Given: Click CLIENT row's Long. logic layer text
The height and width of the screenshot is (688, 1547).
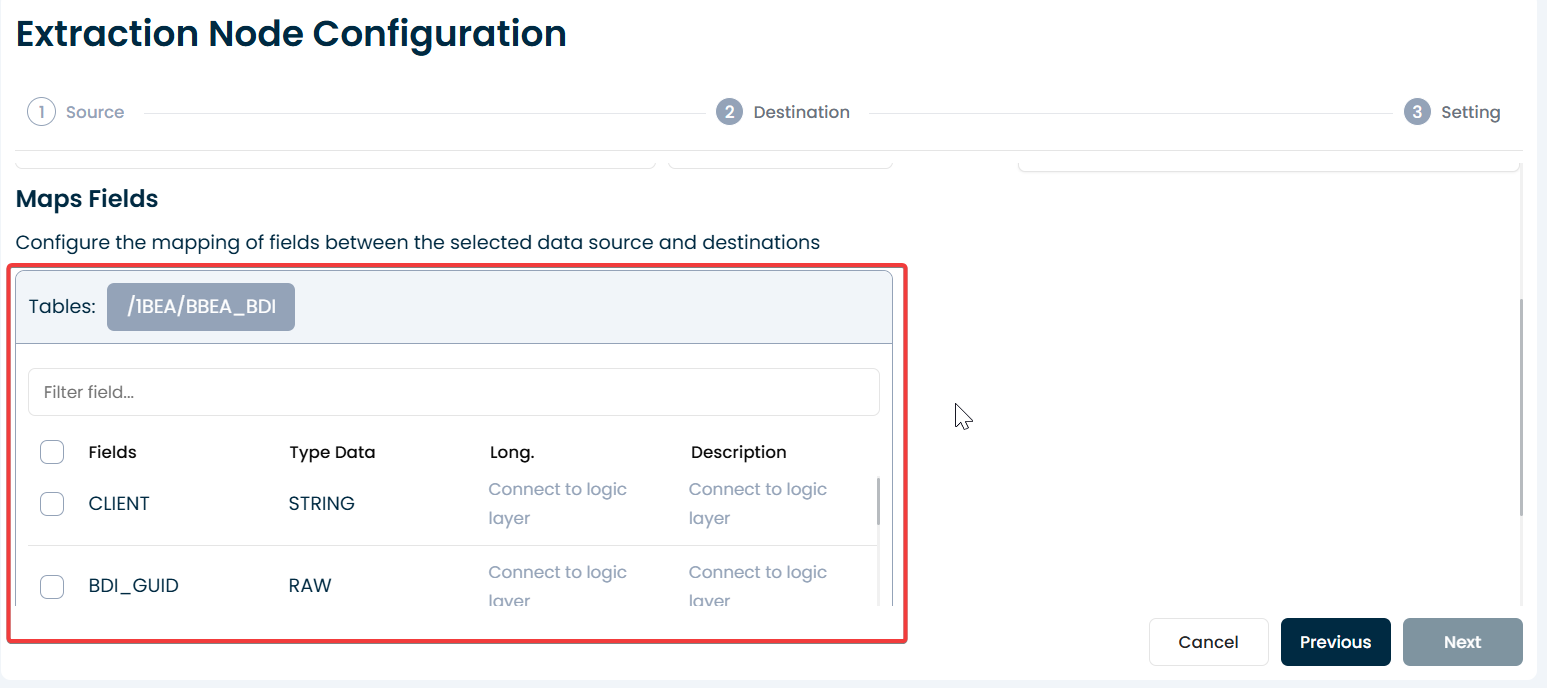Looking at the screenshot, I should tap(557, 503).
